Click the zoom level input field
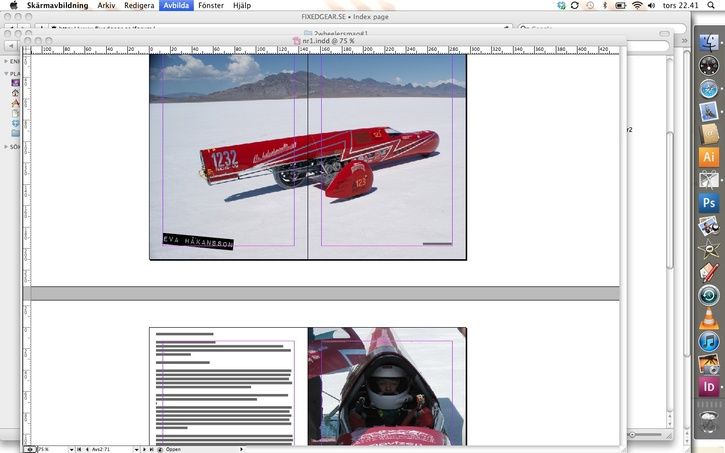The width and height of the screenshot is (725, 453). click(47, 449)
